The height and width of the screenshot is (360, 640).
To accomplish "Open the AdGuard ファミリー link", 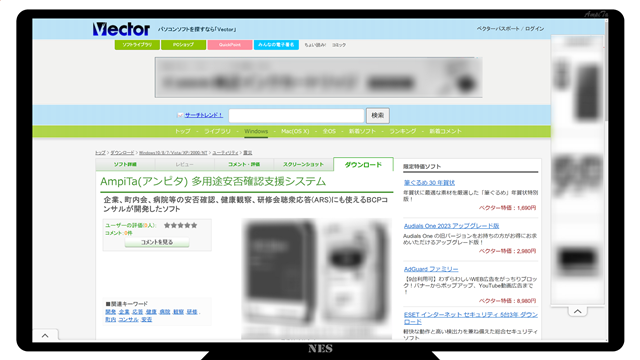I will (x=431, y=269).
